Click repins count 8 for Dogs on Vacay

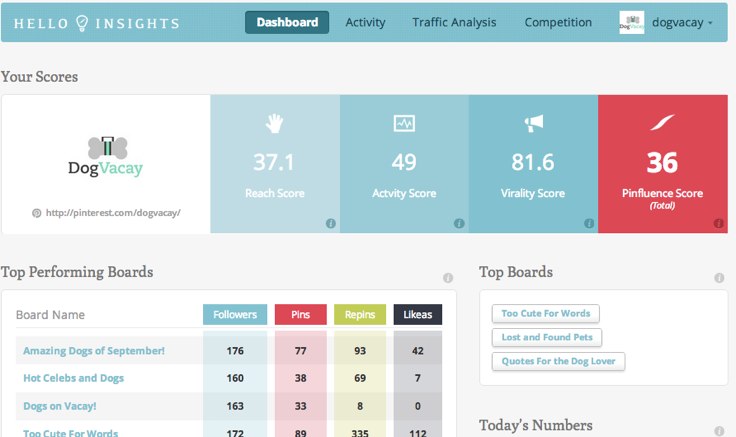pyautogui.click(x=360, y=406)
